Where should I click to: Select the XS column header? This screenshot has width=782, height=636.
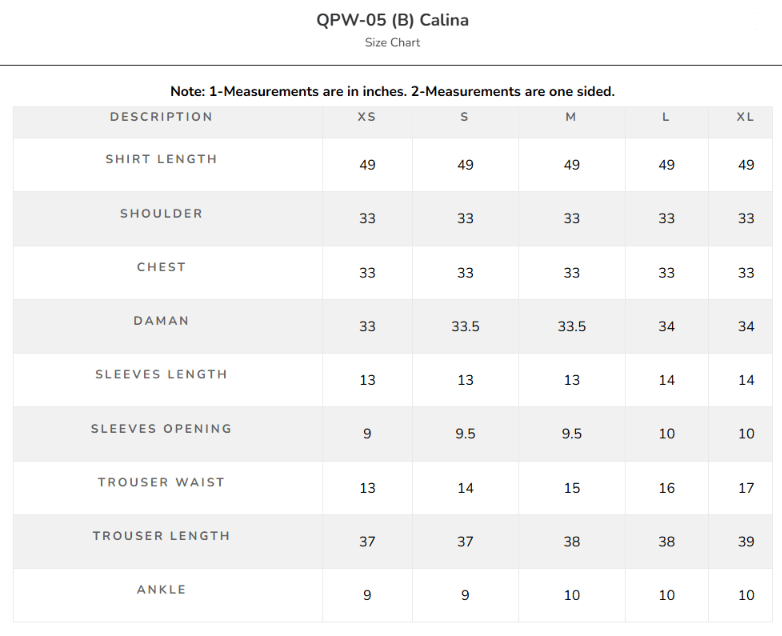[x=367, y=117]
